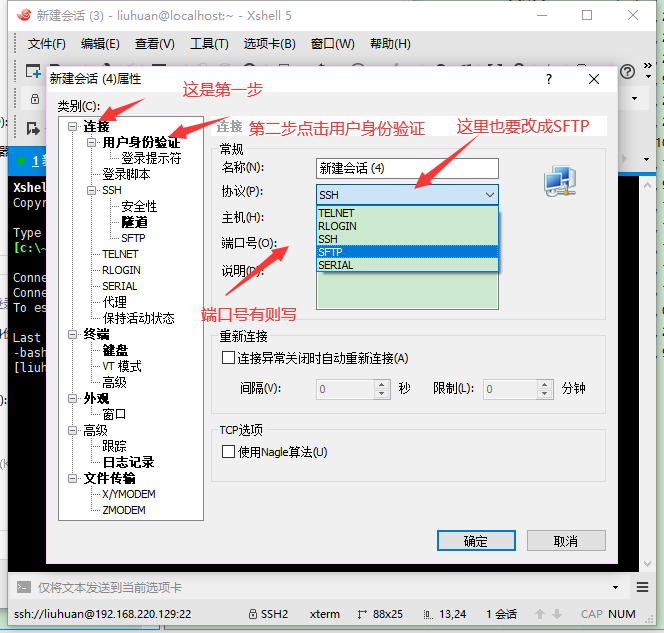
Task: Select ZMODEM tree item
Action: (124, 510)
